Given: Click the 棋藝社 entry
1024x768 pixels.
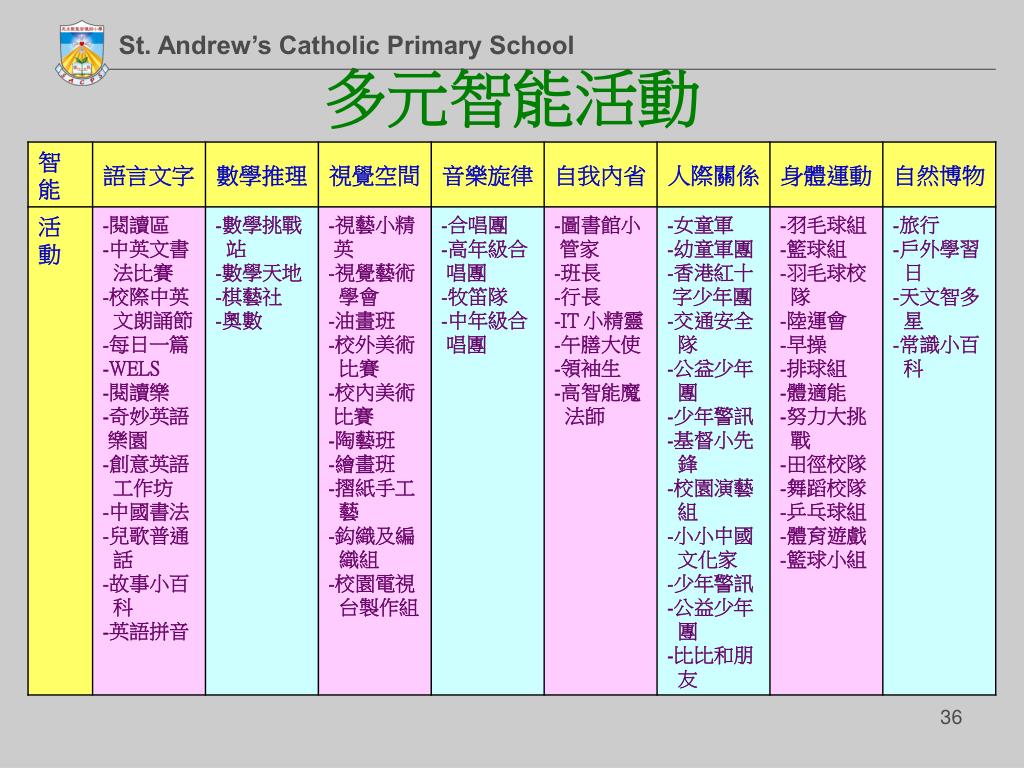Looking at the screenshot, I should [x=249, y=297].
